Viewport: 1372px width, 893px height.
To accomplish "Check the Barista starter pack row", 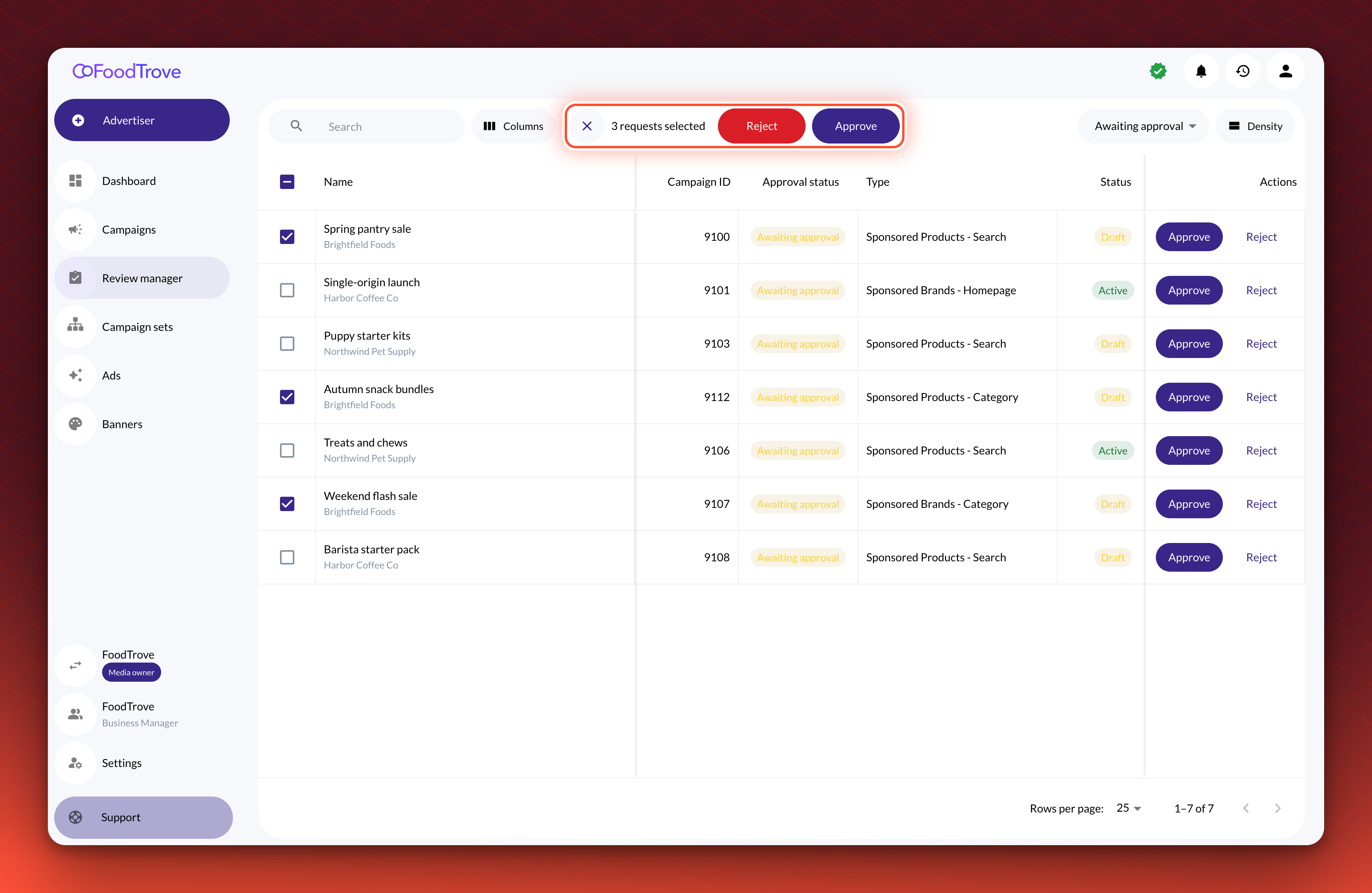I will click(x=287, y=557).
